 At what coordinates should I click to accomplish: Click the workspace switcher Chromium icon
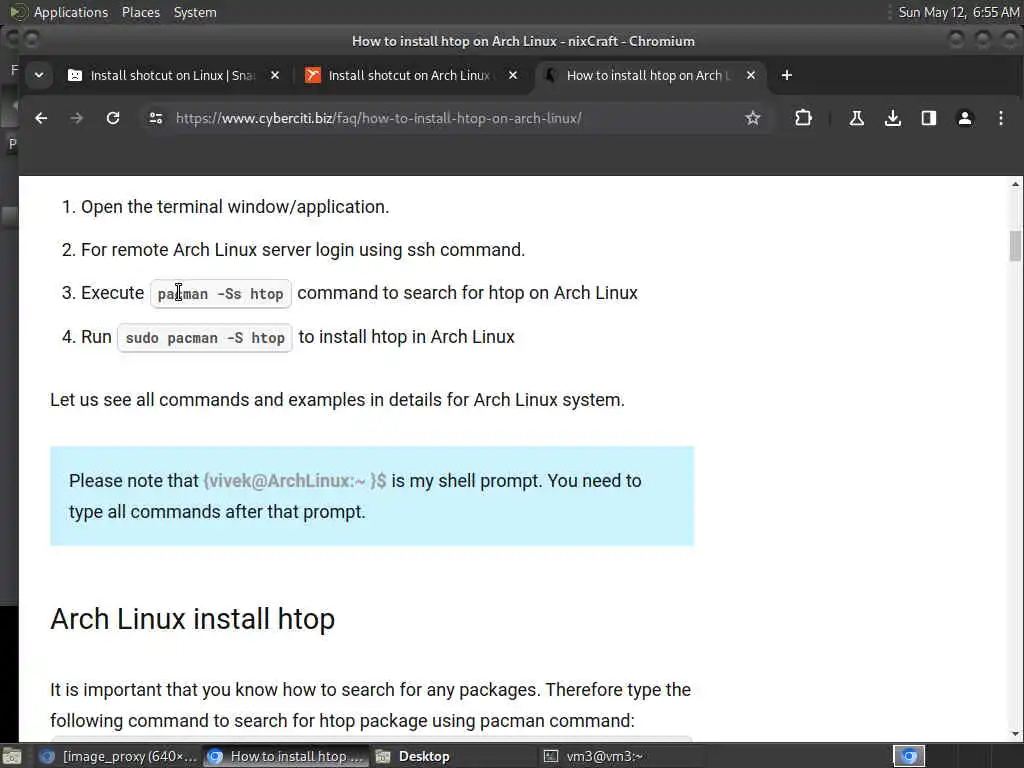(909, 756)
